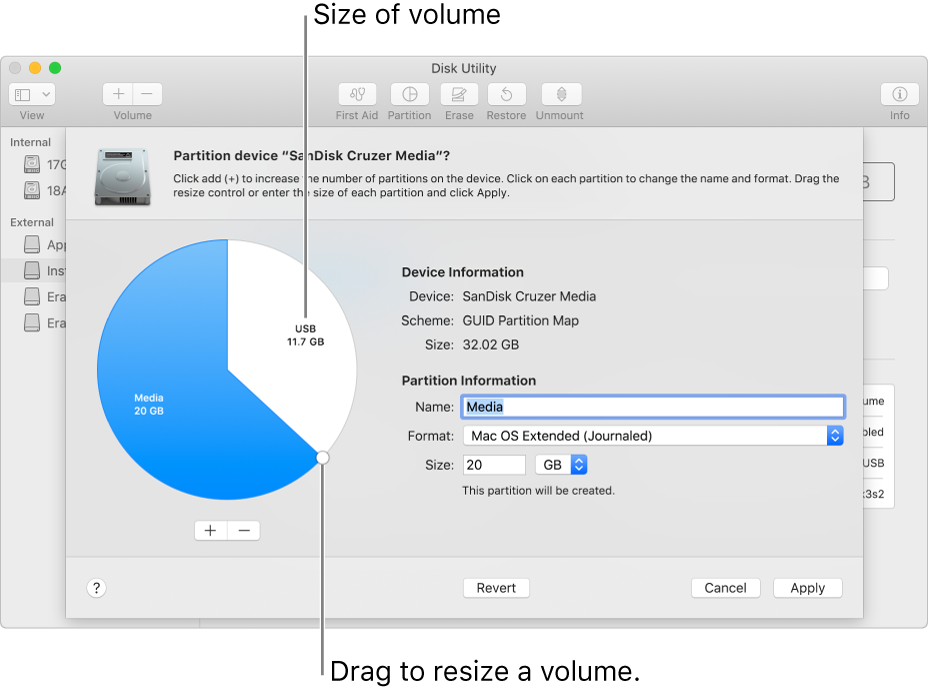Screen dimensions: 931x689
Task: Select the USB 11.7 GB pie segment
Action: [291, 350]
